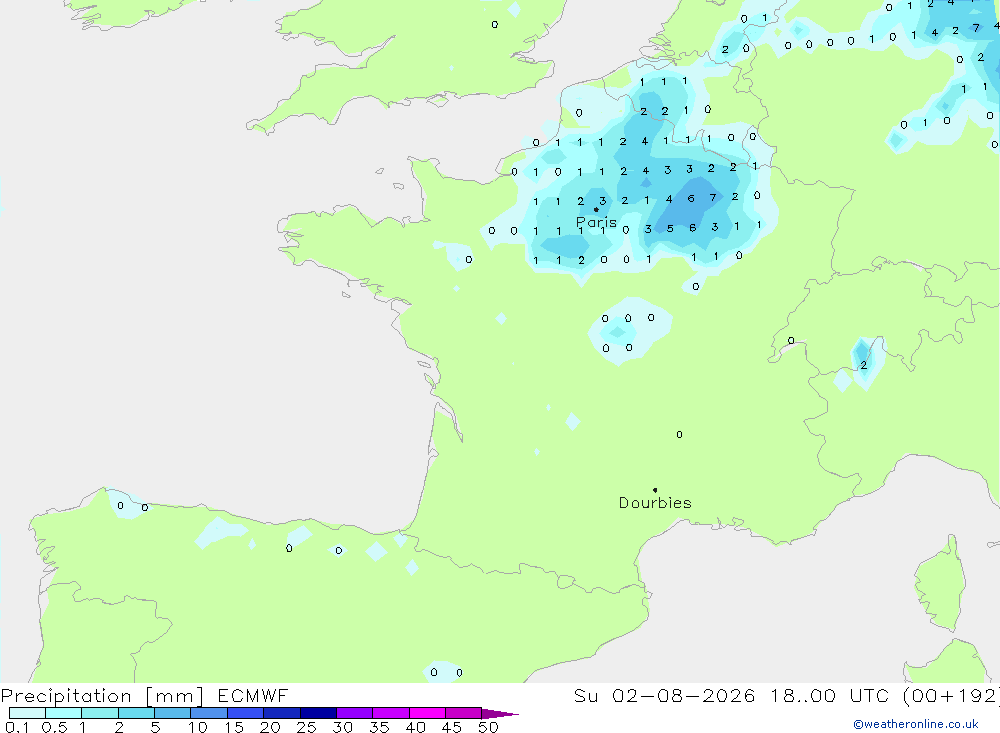Click the Paris location dot marker
1000x733 pixels.
[x=596, y=209]
